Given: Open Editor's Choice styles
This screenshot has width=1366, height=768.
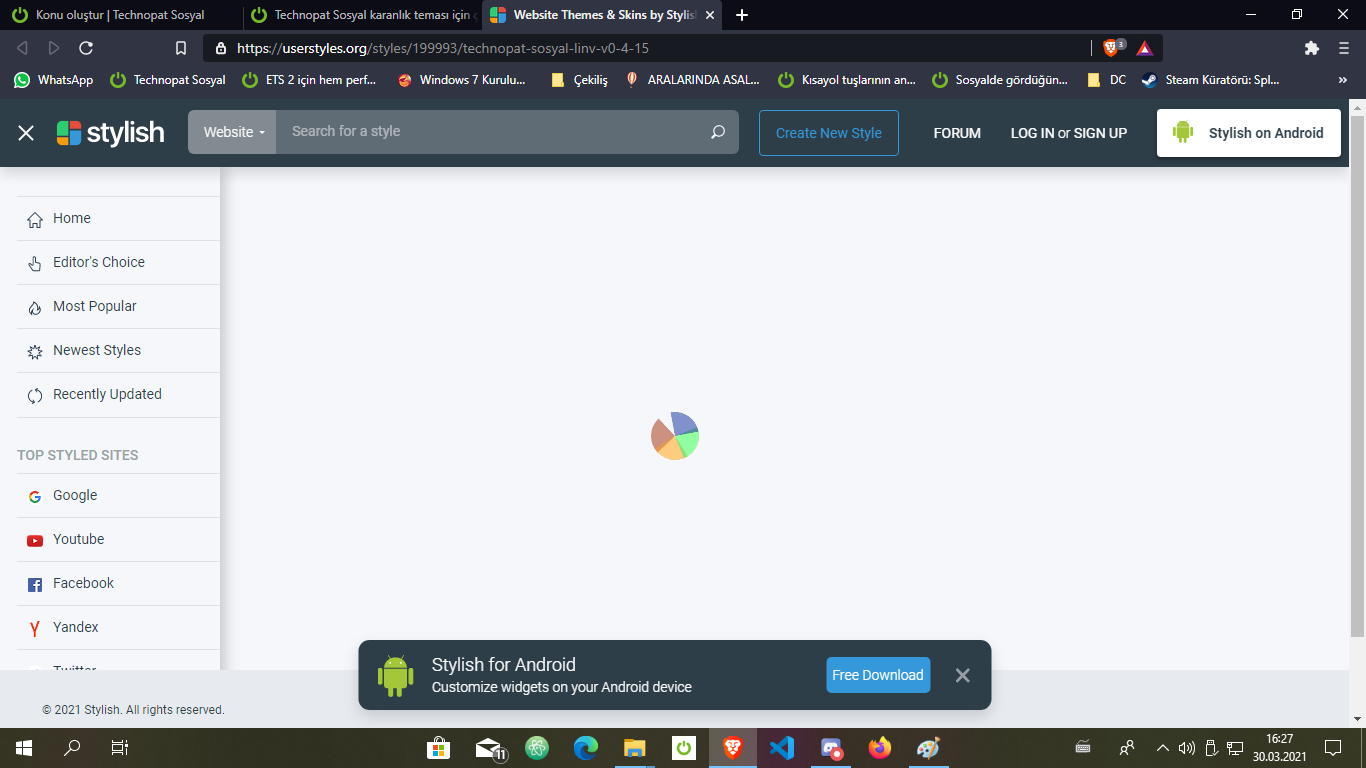Looking at the screenshot, I should click(118, 262).
